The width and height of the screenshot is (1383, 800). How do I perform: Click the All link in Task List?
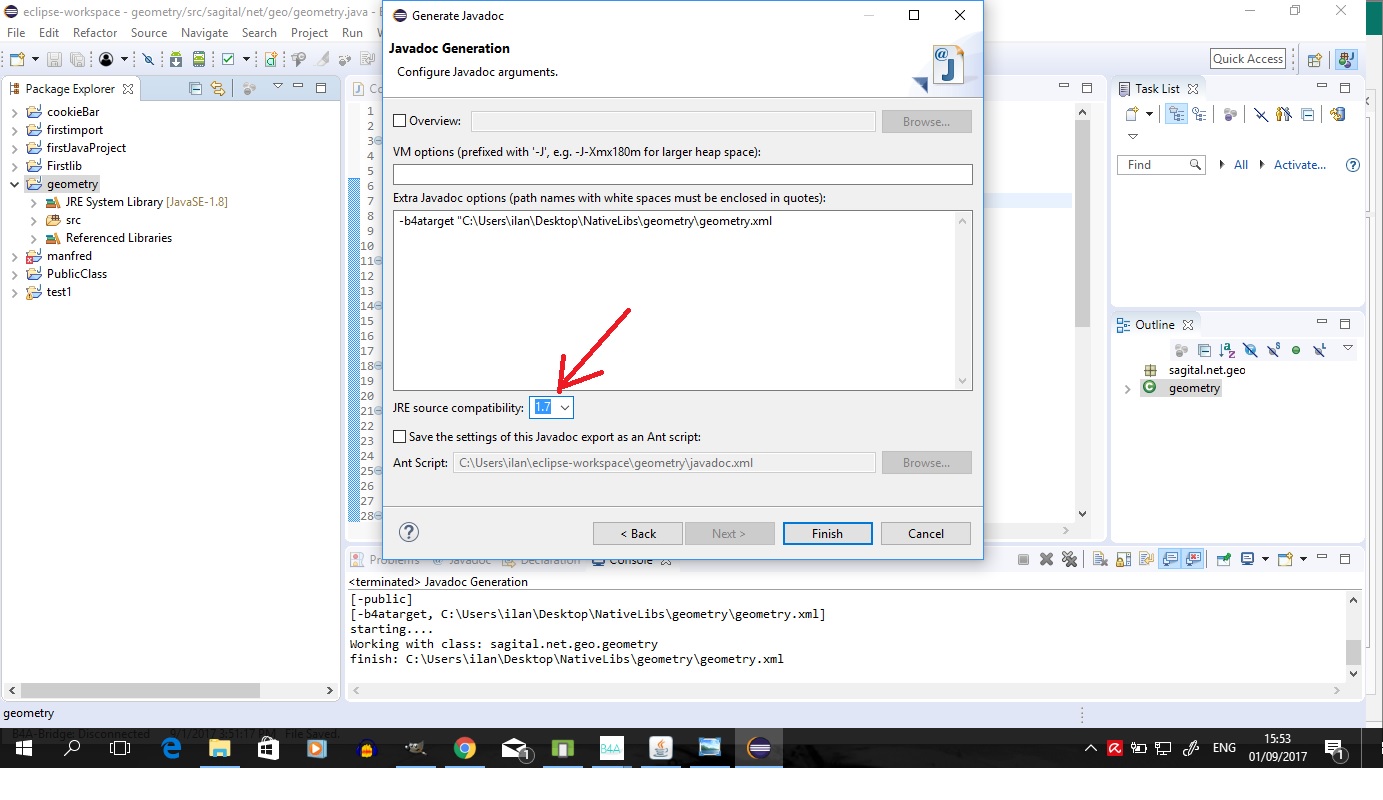[x=1241, y=165]
